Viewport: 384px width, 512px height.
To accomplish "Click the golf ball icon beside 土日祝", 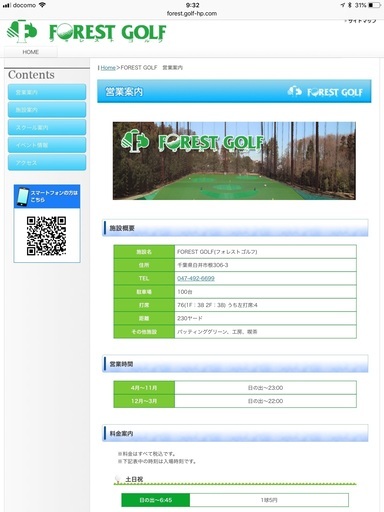I will click(x=117, y=479).
